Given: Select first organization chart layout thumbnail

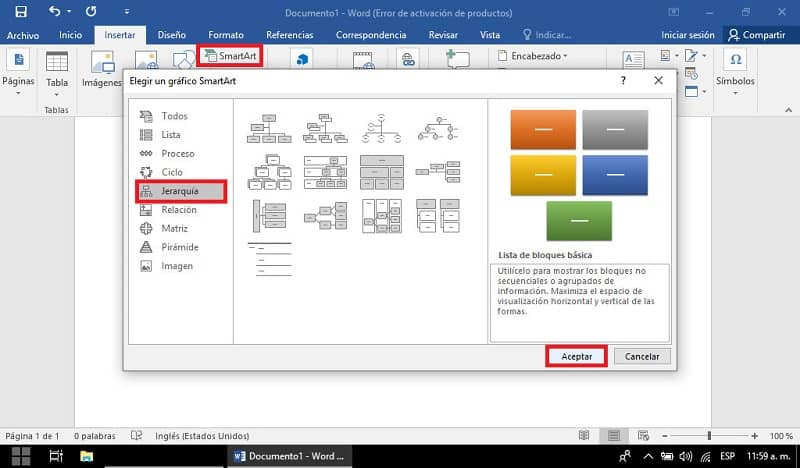Looking at the screenshot, I should [269, 128].
